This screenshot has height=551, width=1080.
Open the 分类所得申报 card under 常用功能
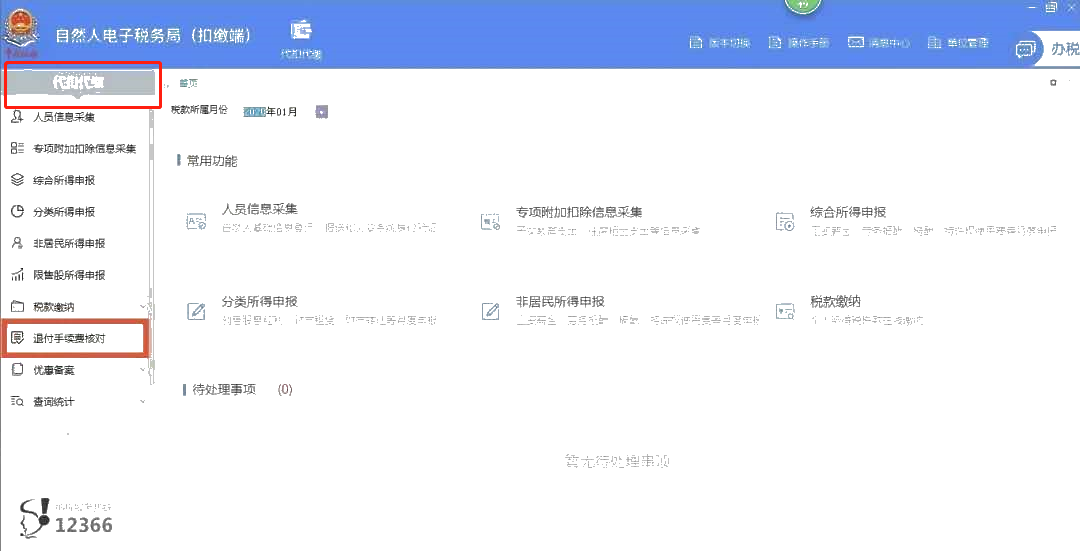pyautogui.click(x=311, y=310)
